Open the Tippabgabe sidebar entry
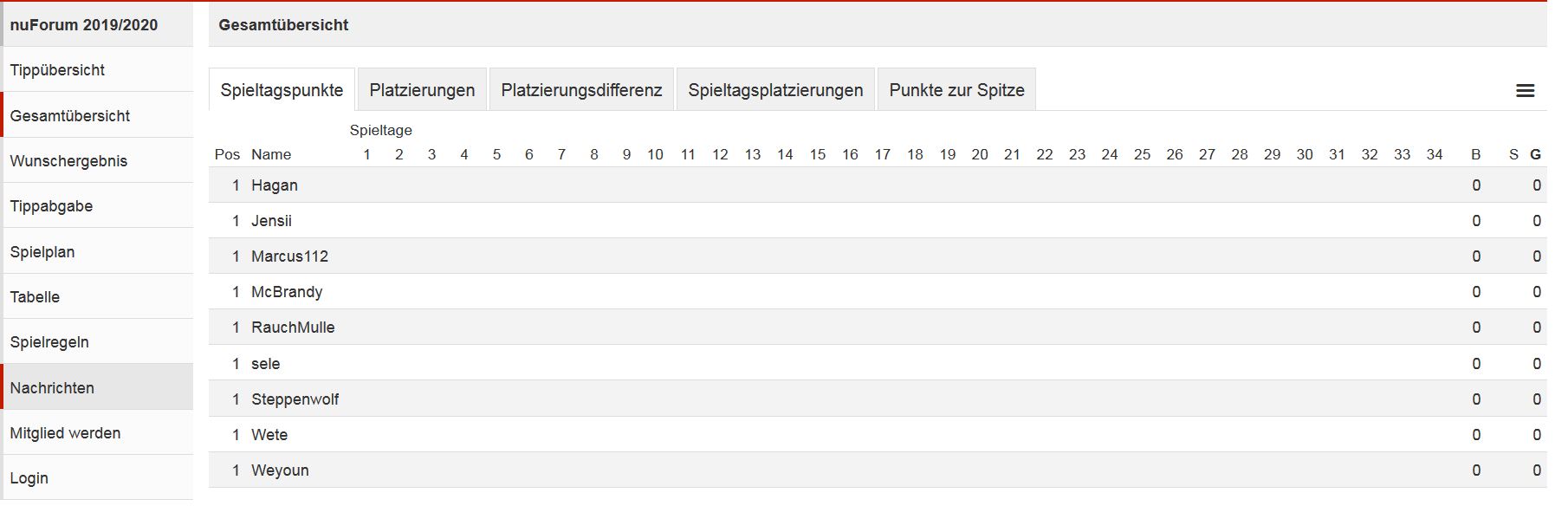 pyautogui.click(x=51, y=206)
